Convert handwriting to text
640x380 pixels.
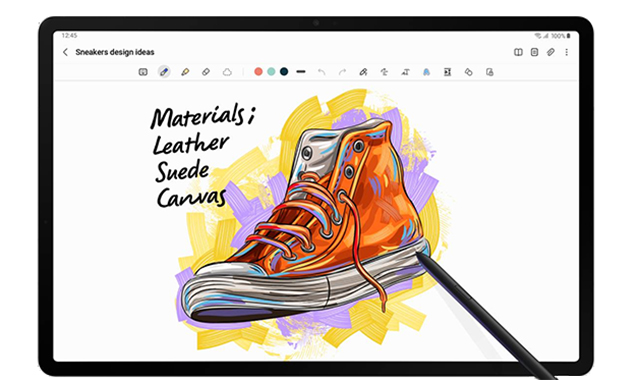tap(405, 72)
